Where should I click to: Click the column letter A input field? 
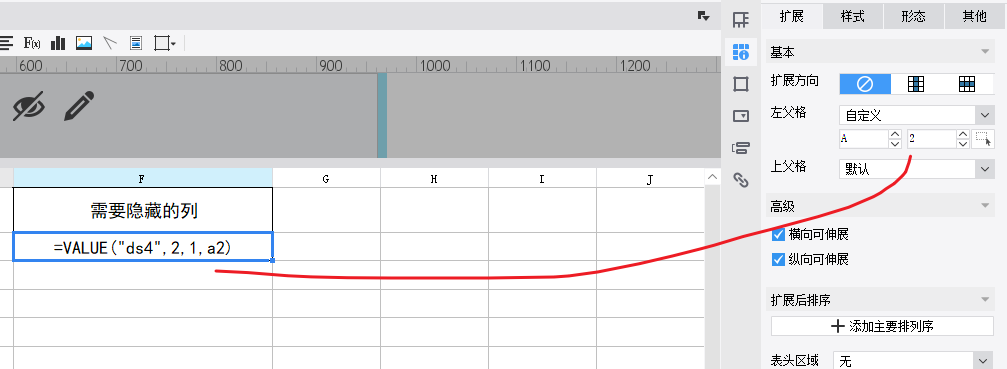pos(864,139)
